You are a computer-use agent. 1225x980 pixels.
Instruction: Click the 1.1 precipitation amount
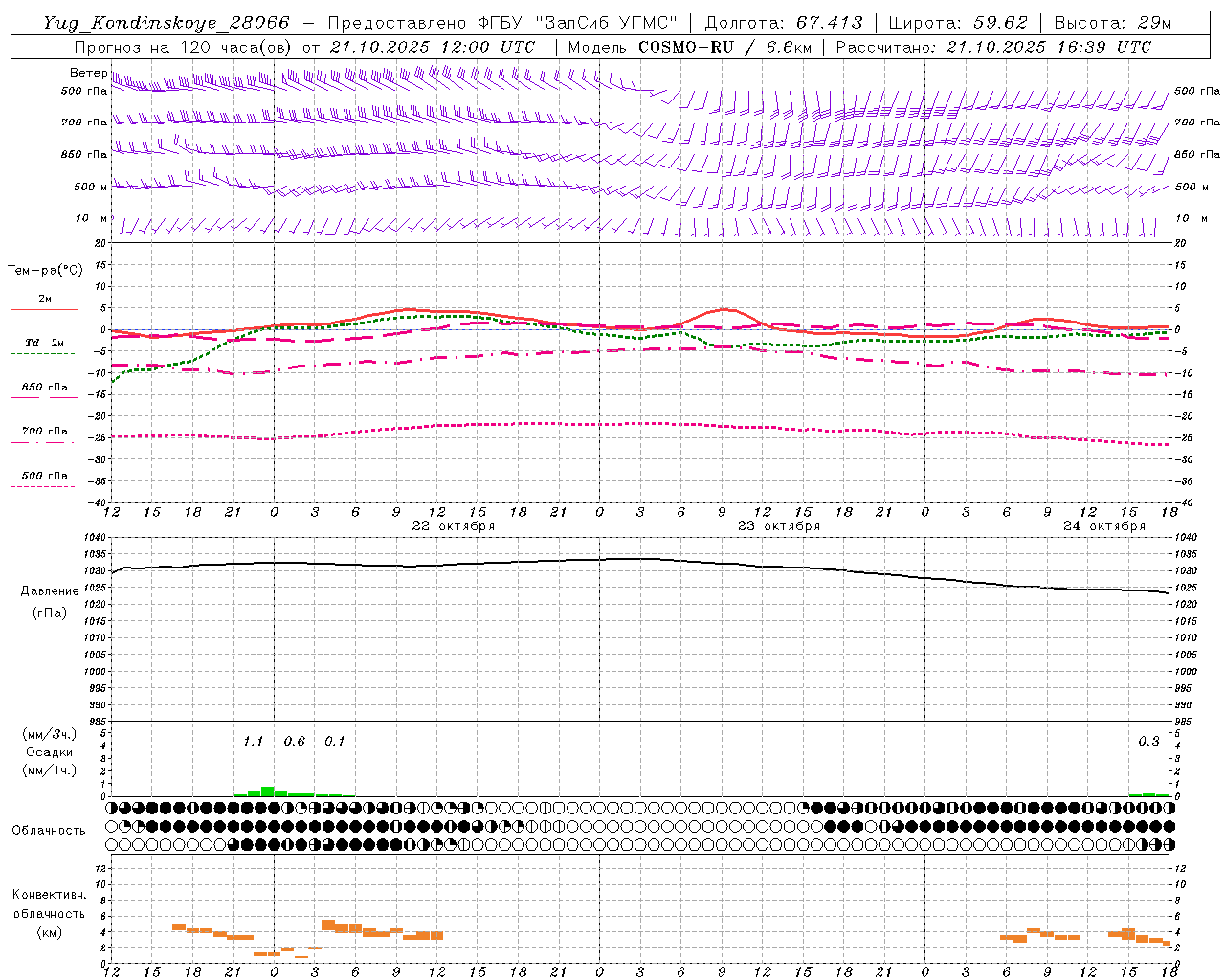[253, 742]
